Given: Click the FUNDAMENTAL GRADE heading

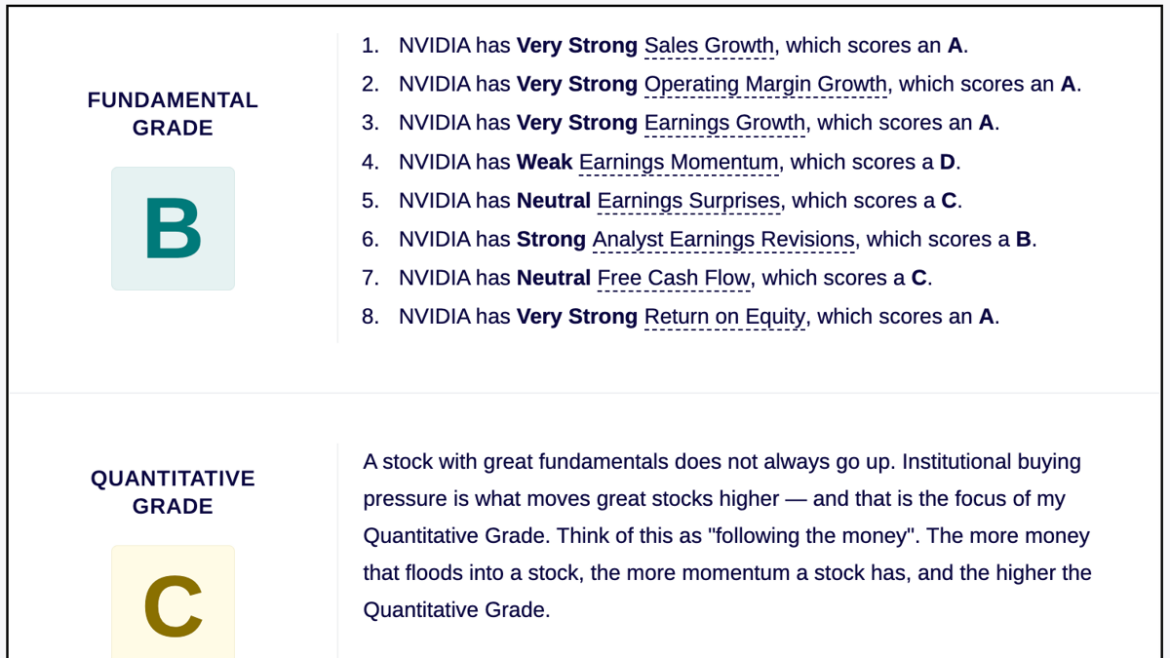Looking at the screenshot, I should 173,114.
